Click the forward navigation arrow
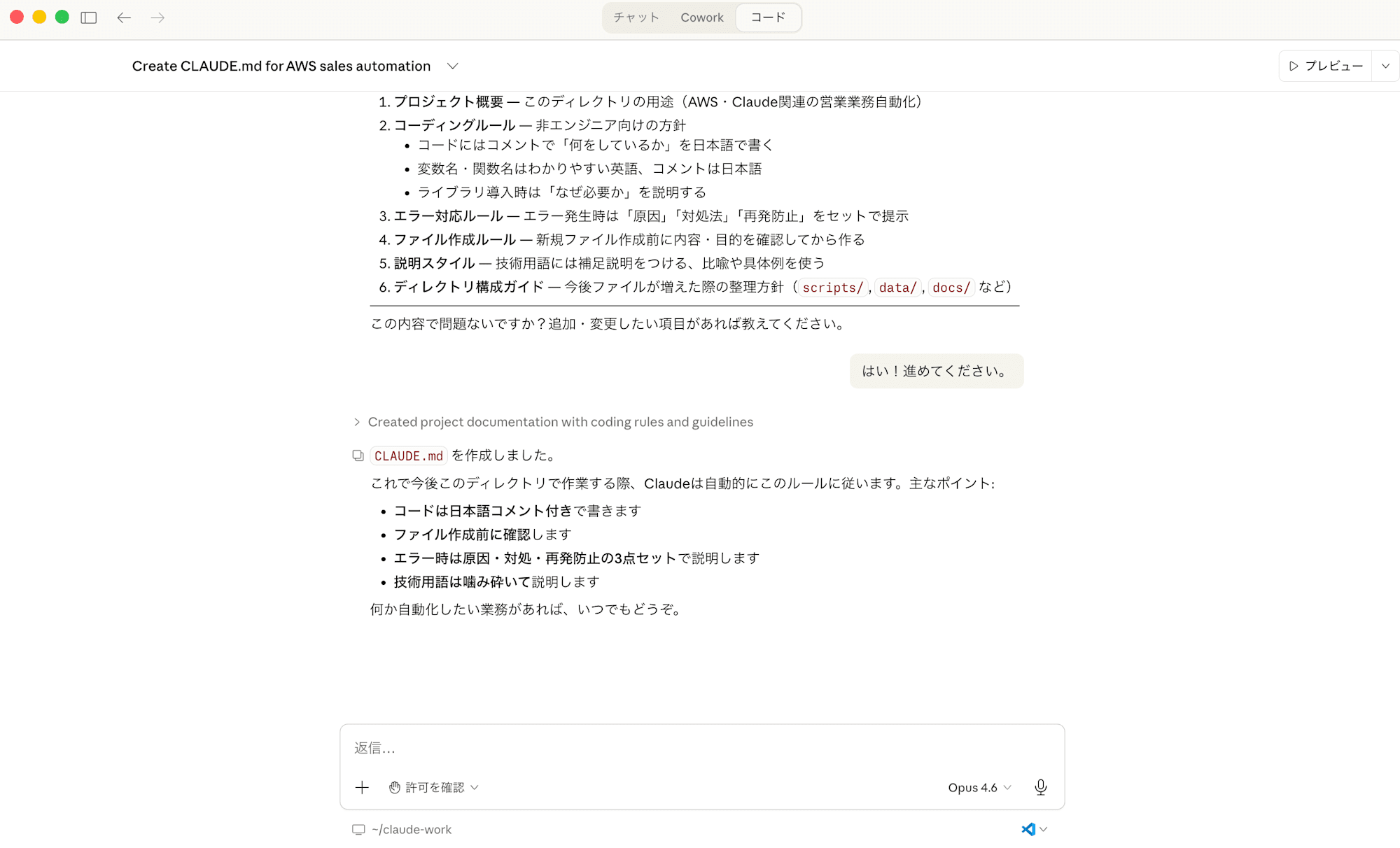The width and height of the screenshot is (1400, 848). (157, 17)
